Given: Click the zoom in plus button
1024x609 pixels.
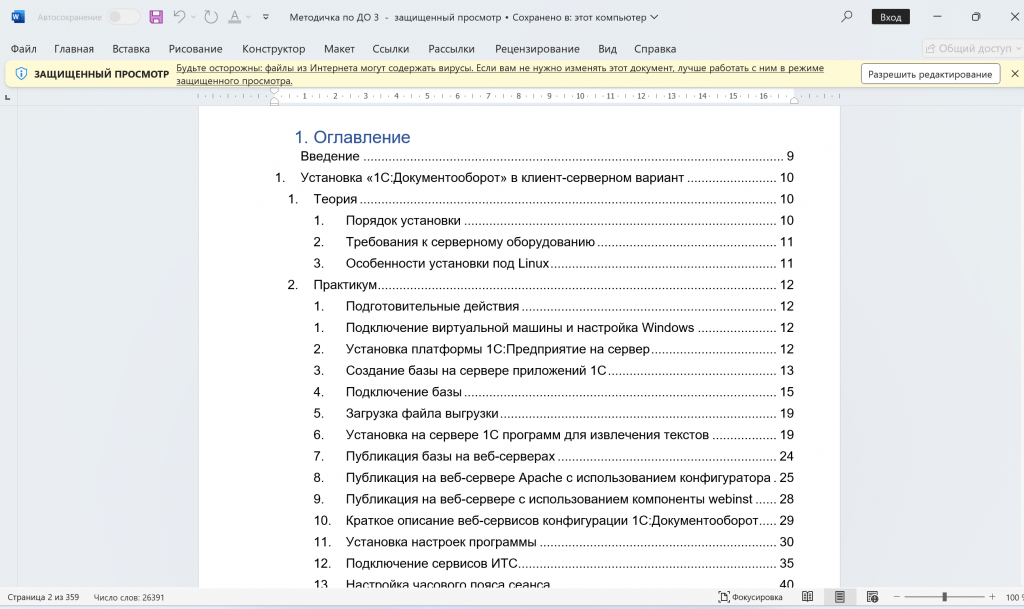Looking at the screenshot, I should pyautogui.click(x=992, y=597).
